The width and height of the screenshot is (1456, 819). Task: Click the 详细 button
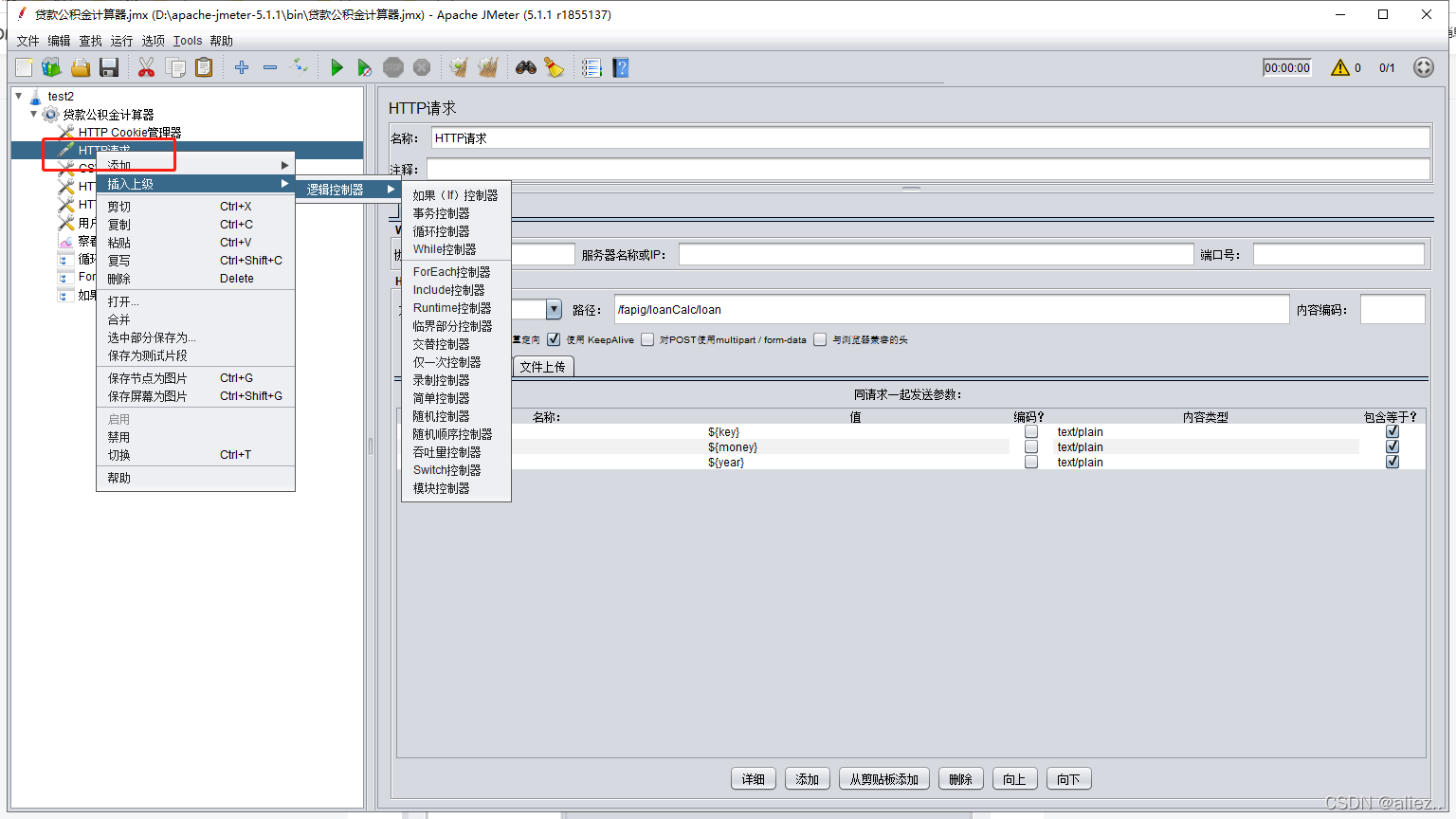coord(754,779)
